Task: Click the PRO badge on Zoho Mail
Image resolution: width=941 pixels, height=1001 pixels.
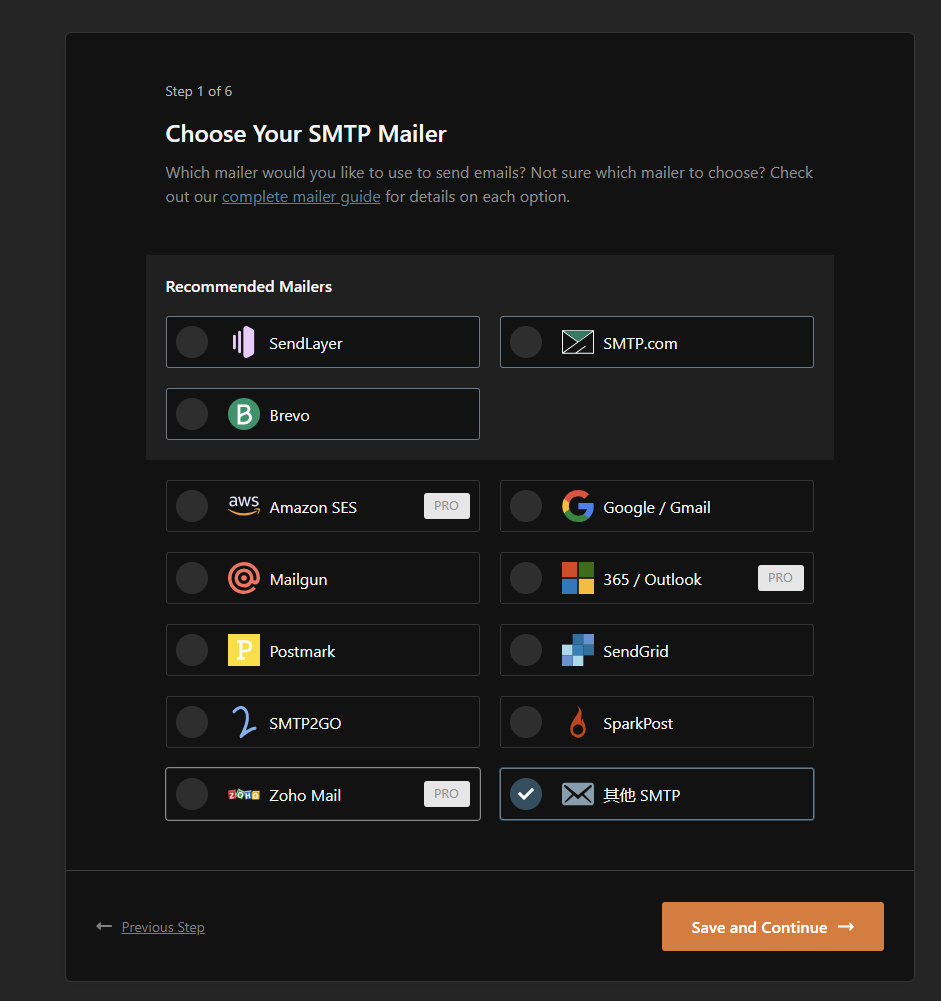Action: click(446, 794)
